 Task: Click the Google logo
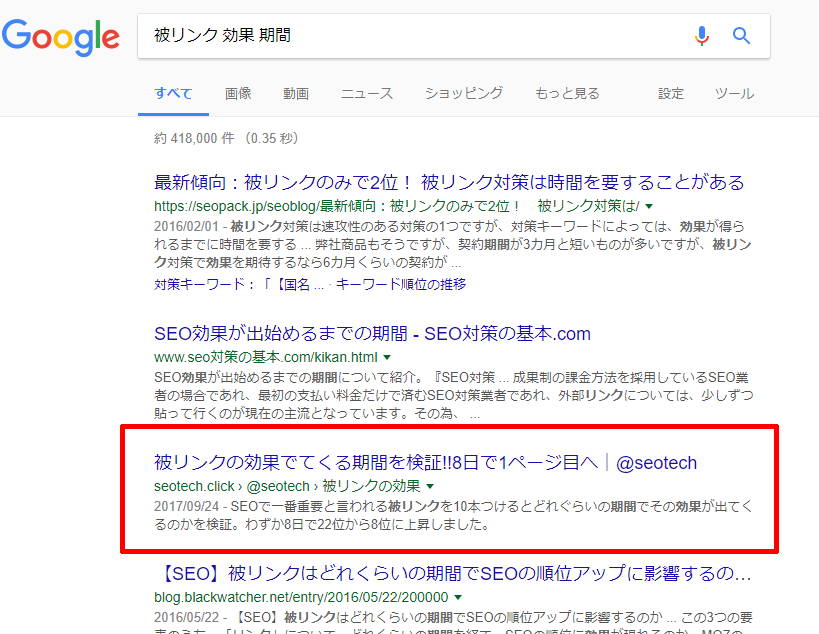tap(61, 37)
